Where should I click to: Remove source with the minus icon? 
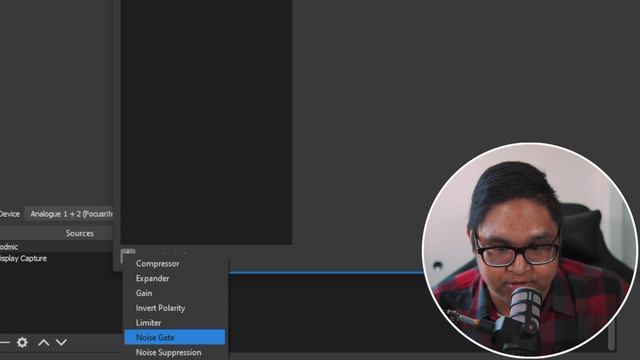(4, 342)
